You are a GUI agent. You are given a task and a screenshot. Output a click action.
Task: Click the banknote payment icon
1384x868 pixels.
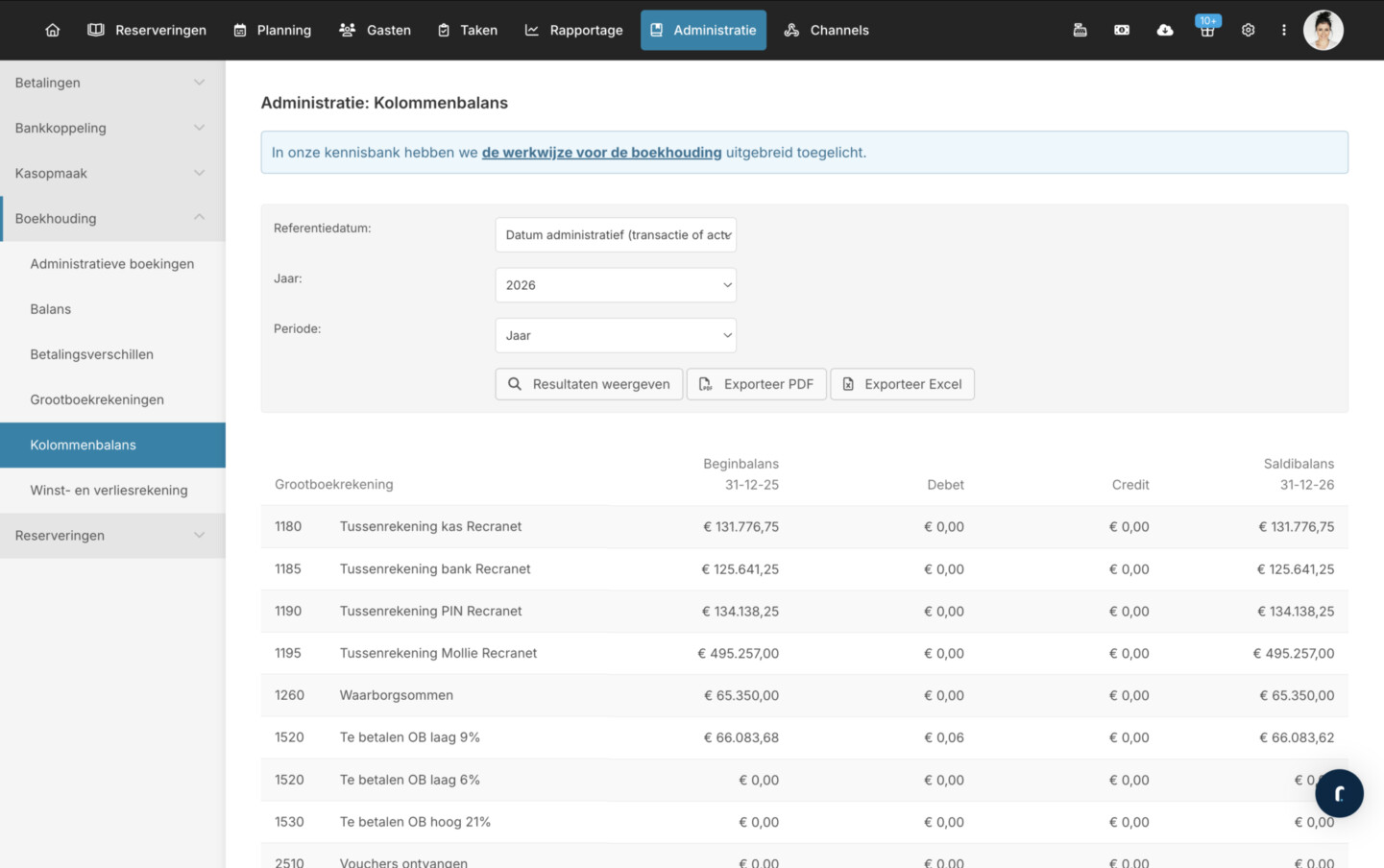(x=1122, y=30)
